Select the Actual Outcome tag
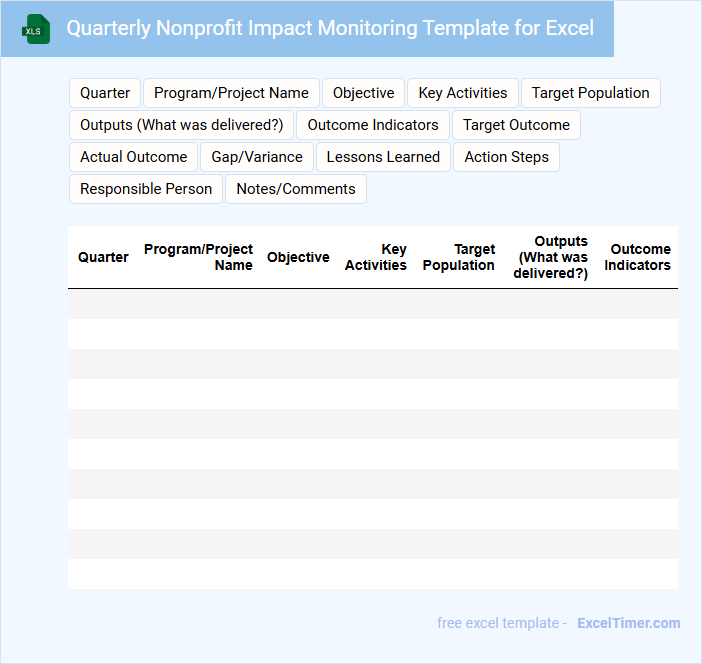This screenshot has width=702, height=664. 133,157
